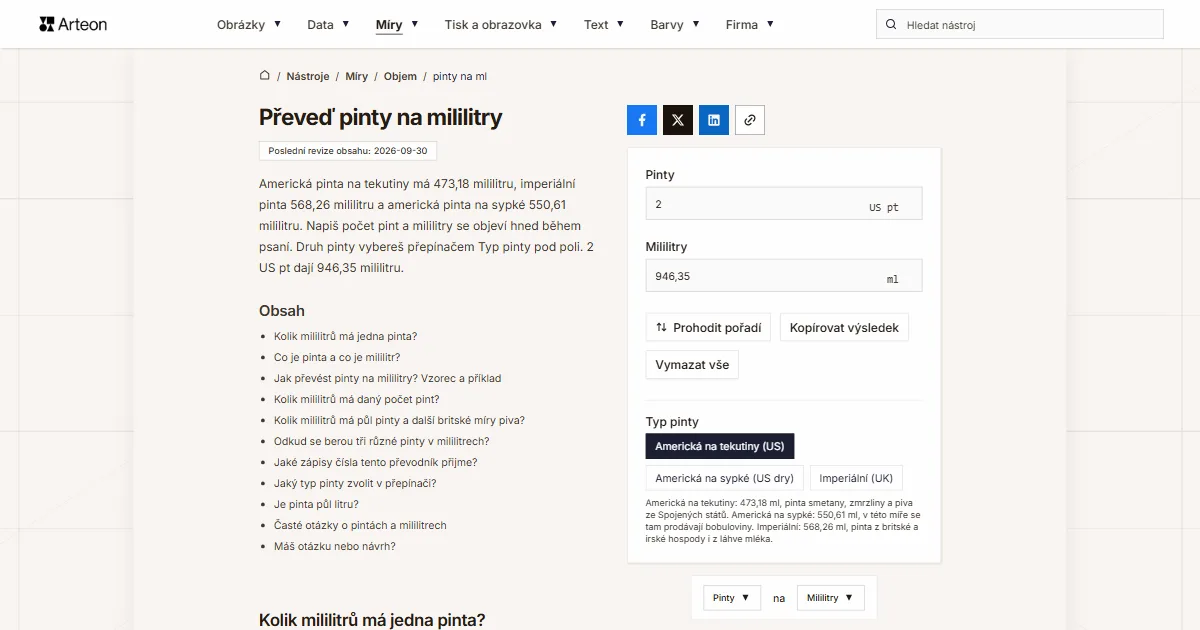The image size is (1200, 630).
Task: Go to home via breadcrumb house icon
Action: click(x=265, y=76)
